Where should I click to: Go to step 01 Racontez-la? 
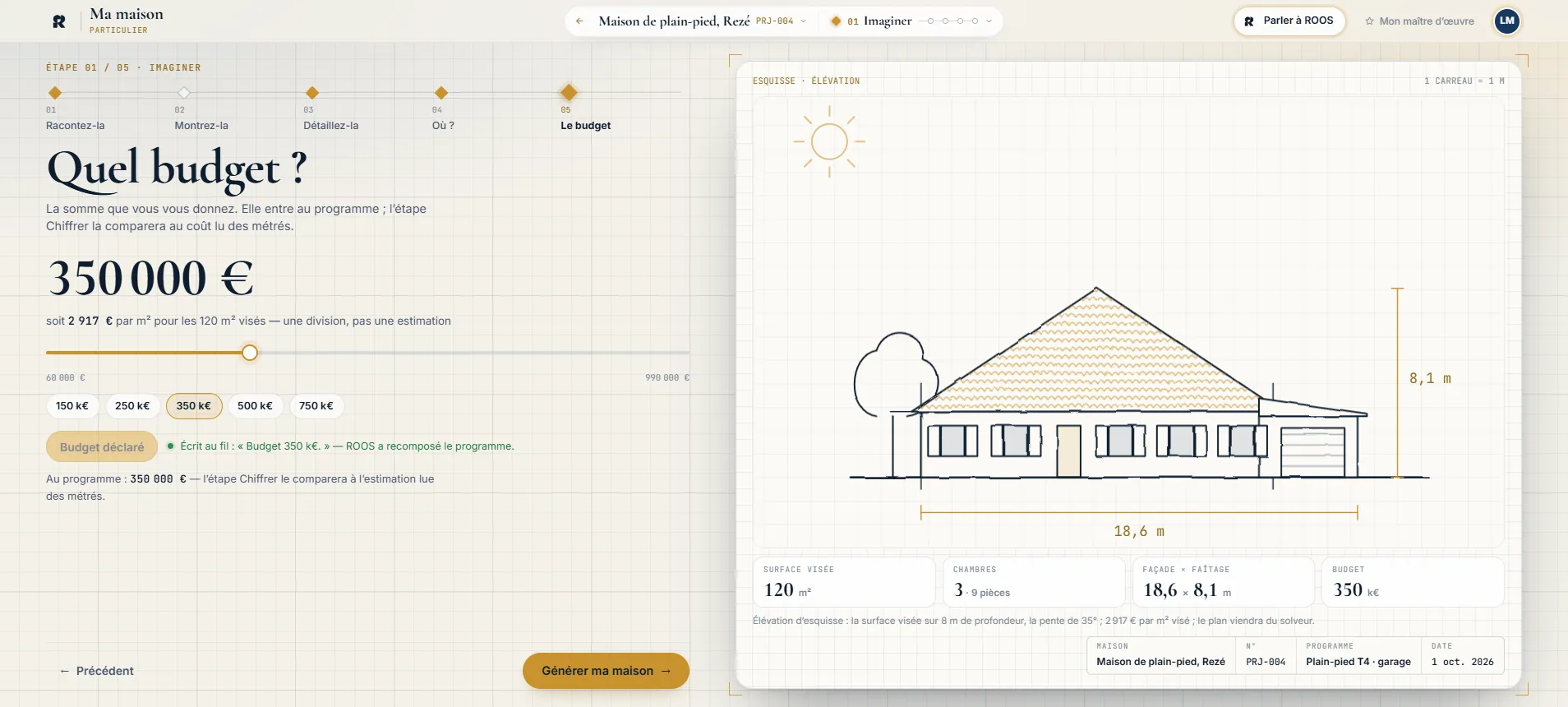point(76,126)
